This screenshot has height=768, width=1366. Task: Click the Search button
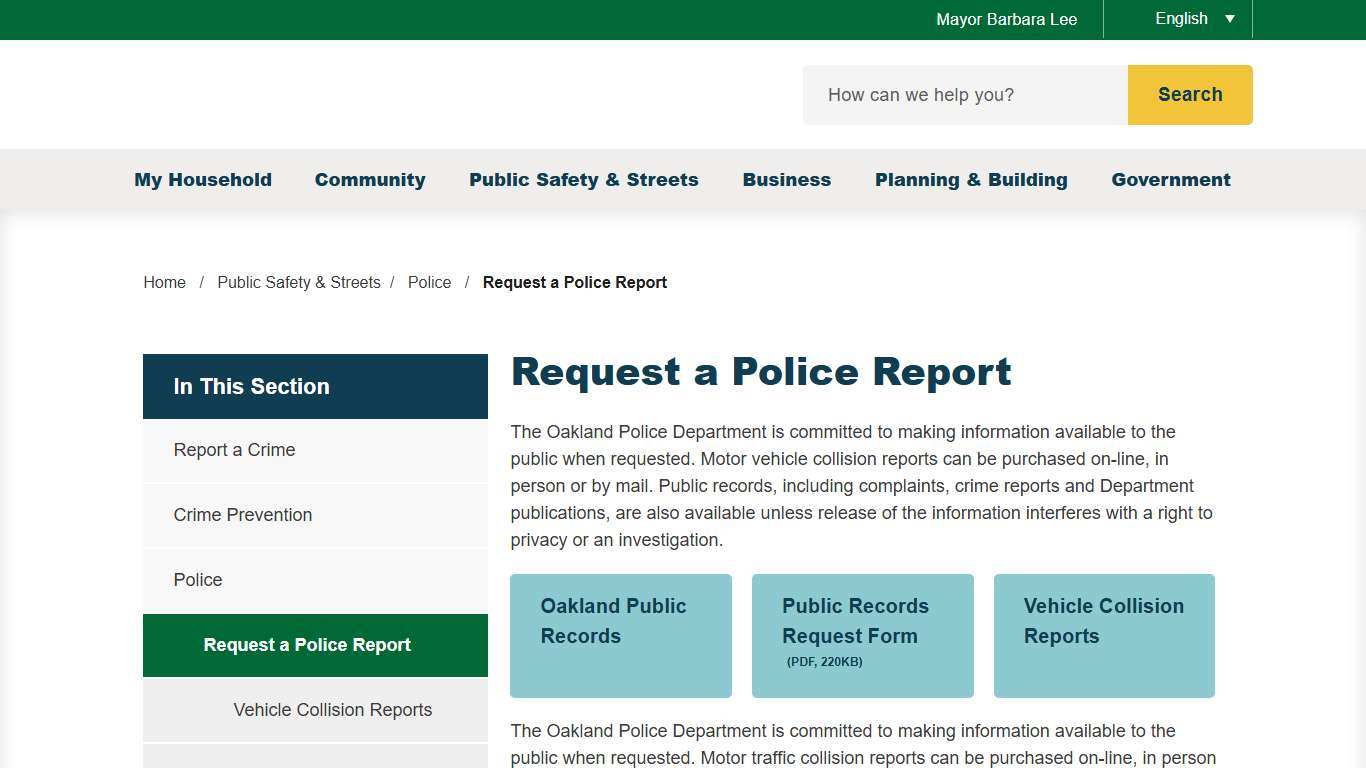1190,94
